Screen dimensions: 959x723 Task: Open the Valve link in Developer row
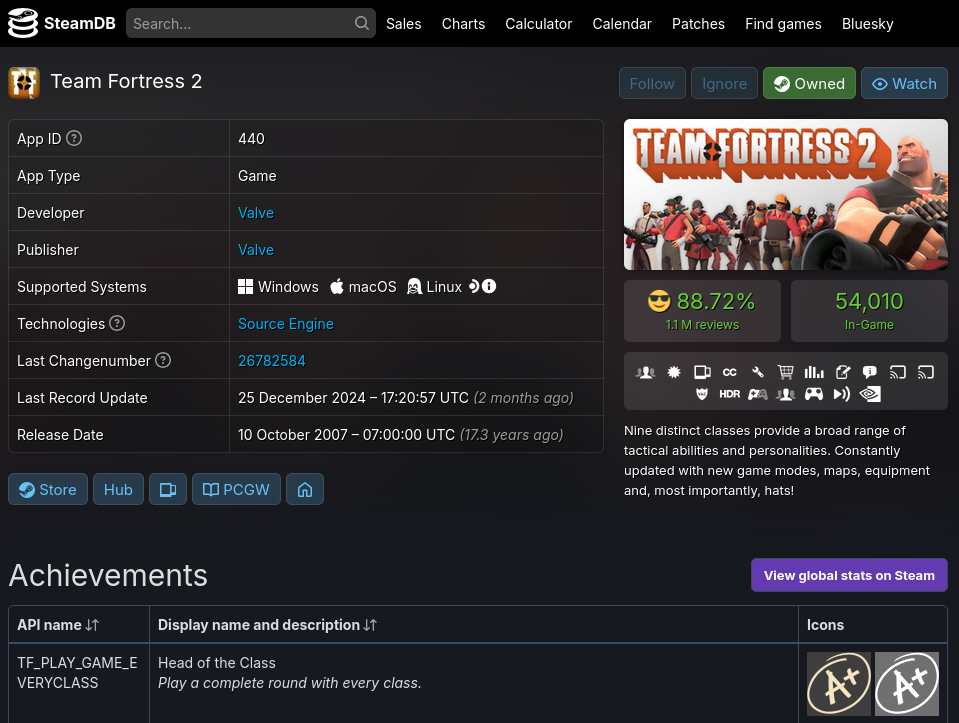[256, 213]
